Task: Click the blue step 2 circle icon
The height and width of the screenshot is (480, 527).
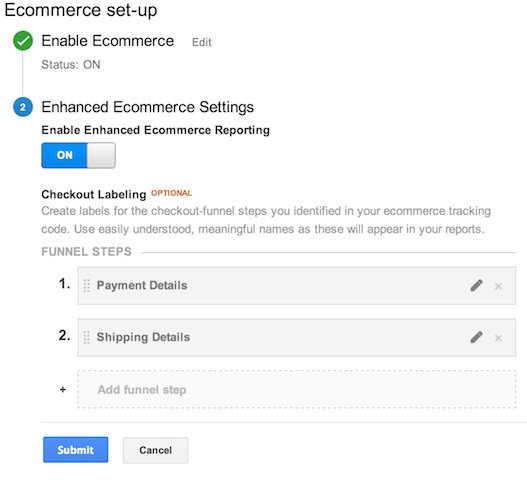Action: point(23,107)
